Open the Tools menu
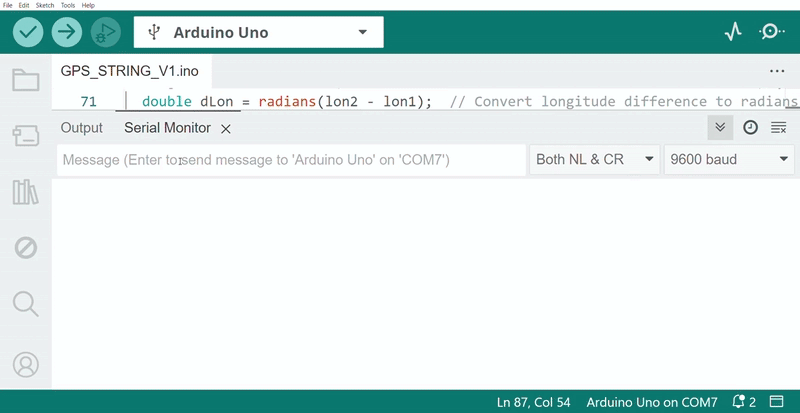 tap(68, 5)
